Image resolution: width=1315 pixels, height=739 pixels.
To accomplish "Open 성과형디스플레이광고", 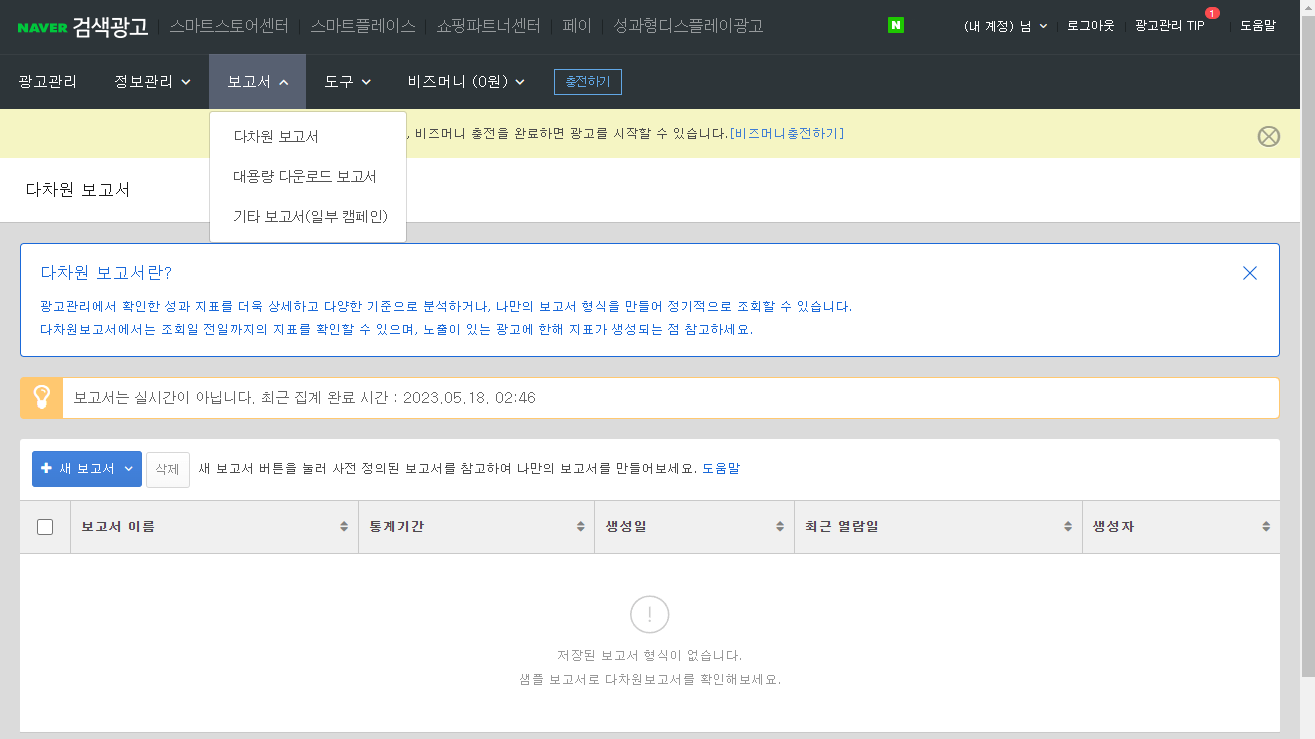I will tap(688, 26).
